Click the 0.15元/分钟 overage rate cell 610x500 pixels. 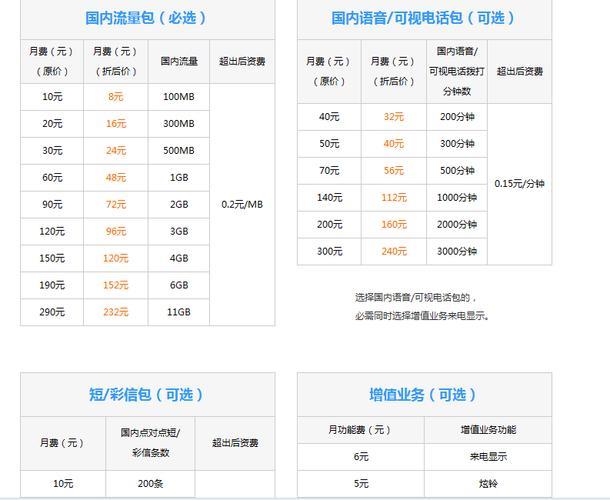(x=520, y=184)
